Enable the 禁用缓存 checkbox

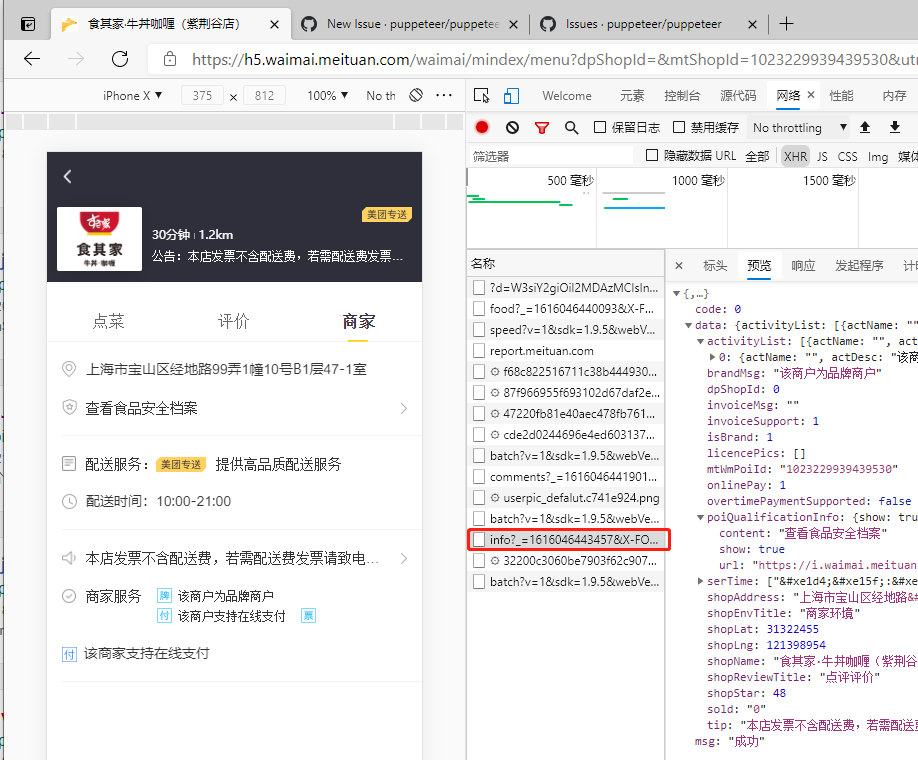[679, 127]
